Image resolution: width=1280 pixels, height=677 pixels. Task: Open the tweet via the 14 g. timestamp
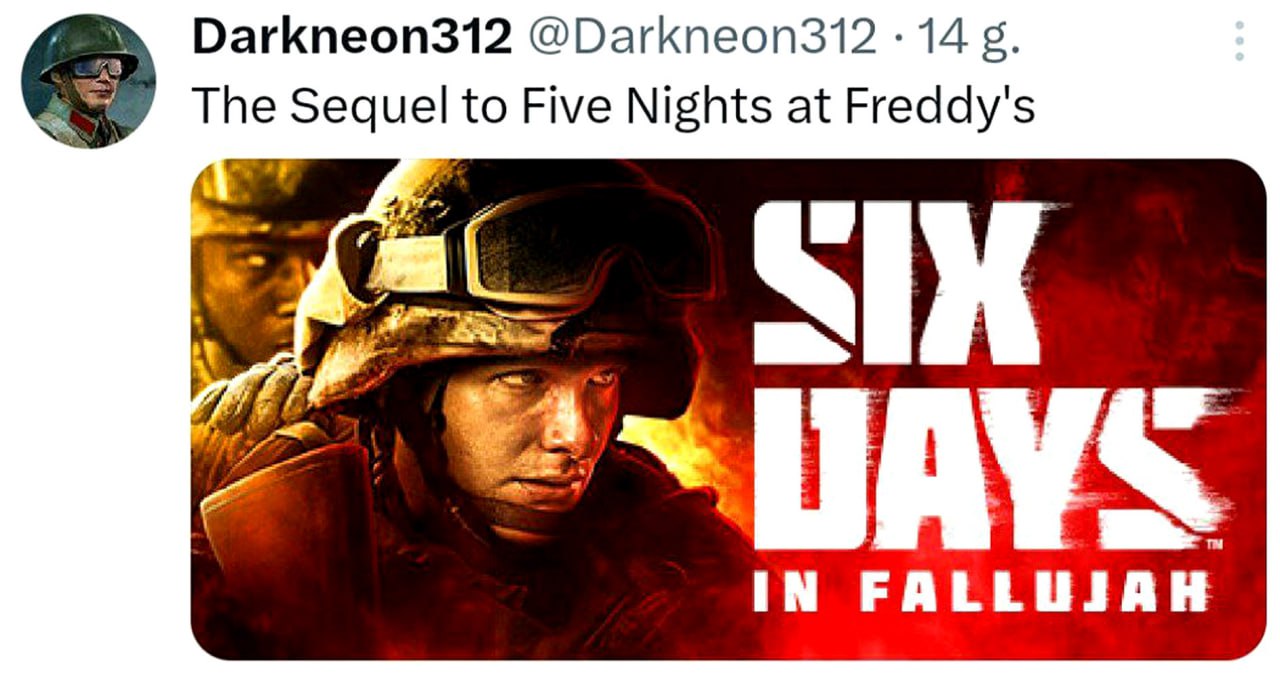(967, 38)
